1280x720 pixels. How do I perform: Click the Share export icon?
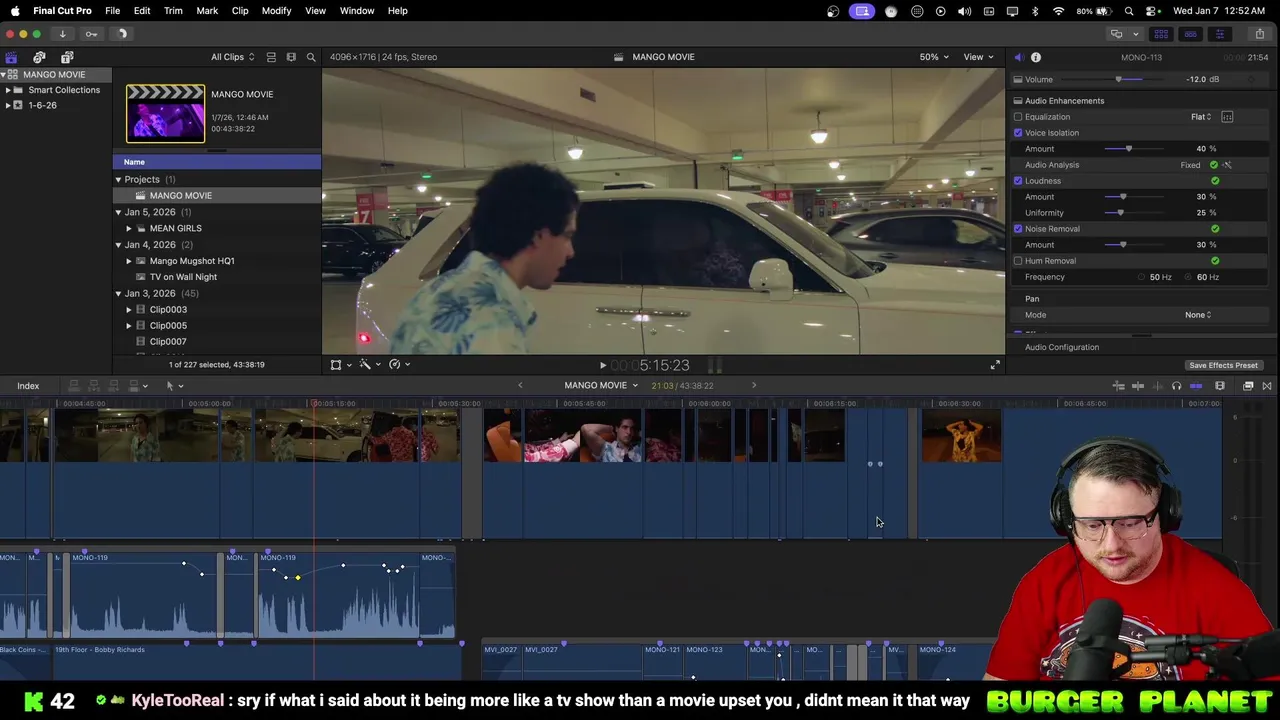[1259, 34]
